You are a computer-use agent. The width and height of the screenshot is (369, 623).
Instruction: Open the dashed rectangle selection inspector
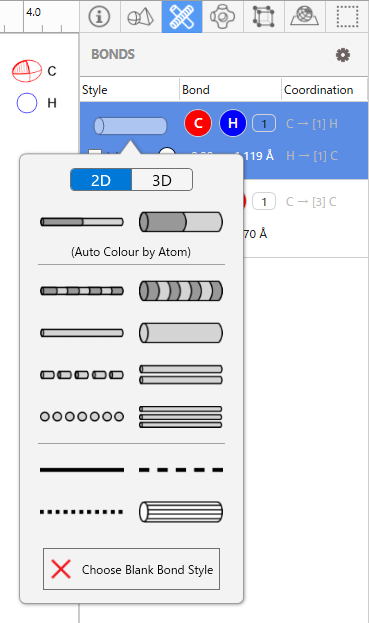tap(347, 17)
